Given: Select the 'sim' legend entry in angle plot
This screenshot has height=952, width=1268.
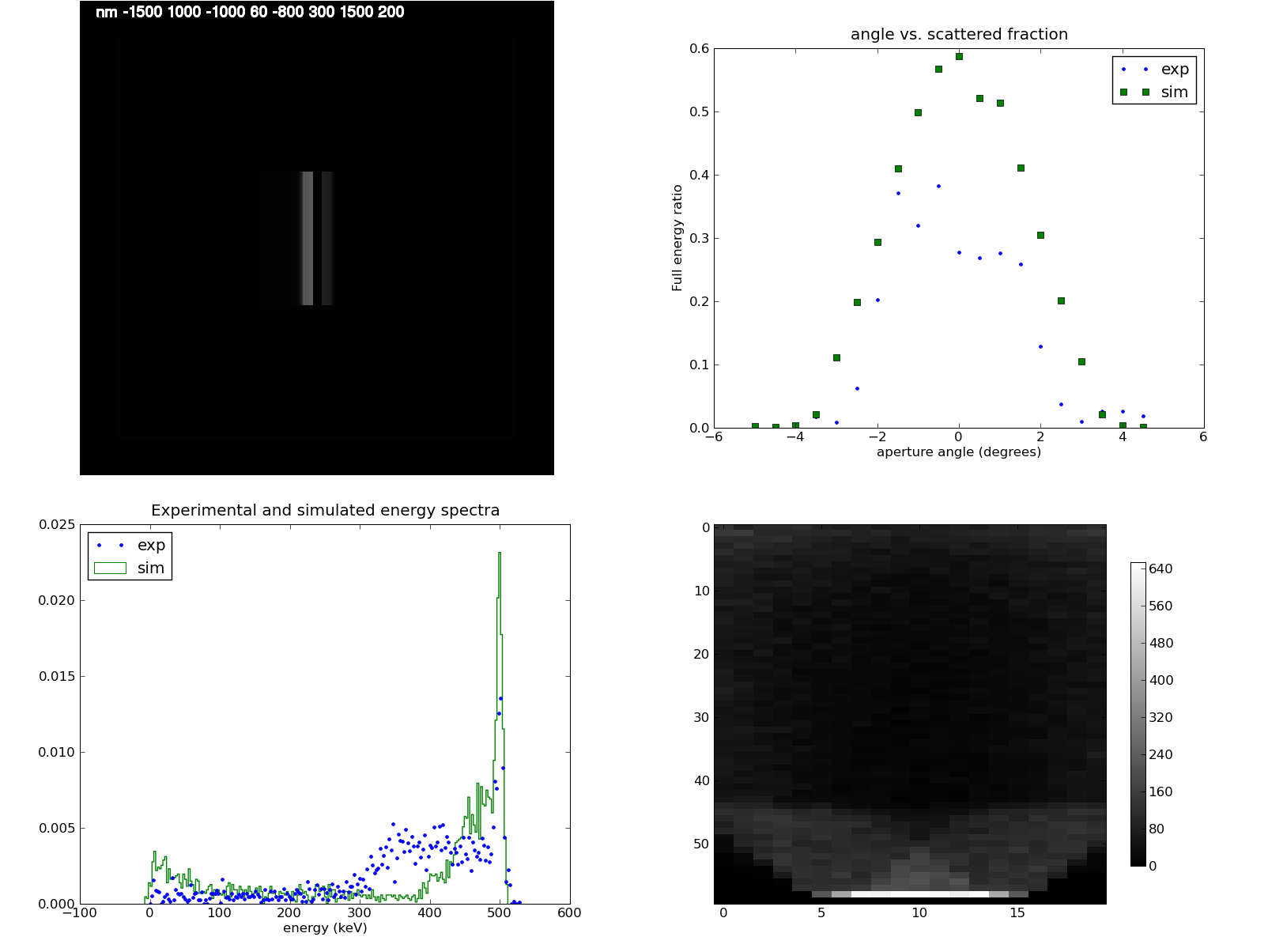Looking at the screenshot, I should coord(1154,92).
